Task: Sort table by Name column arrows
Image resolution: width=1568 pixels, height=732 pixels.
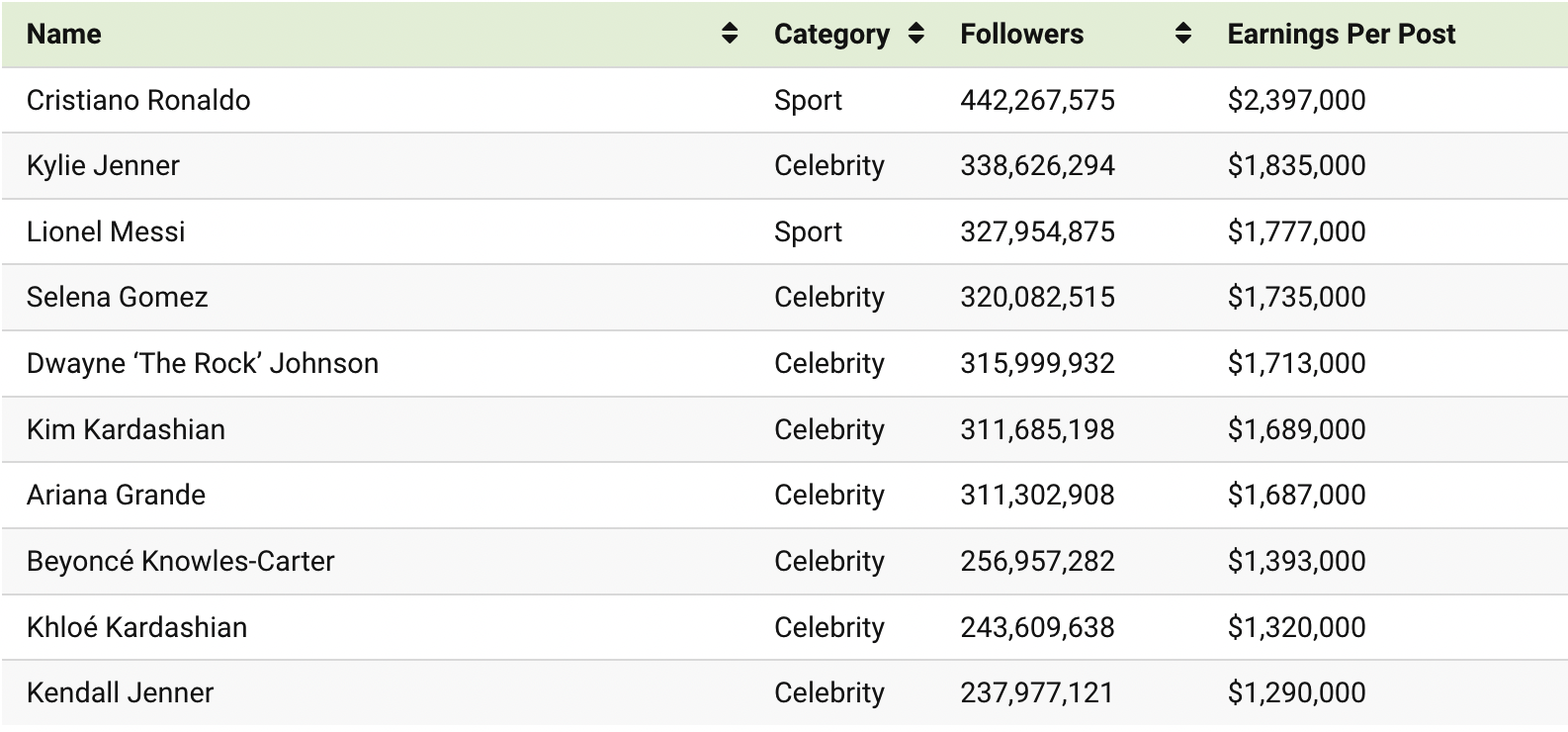Action: [730, 34]
